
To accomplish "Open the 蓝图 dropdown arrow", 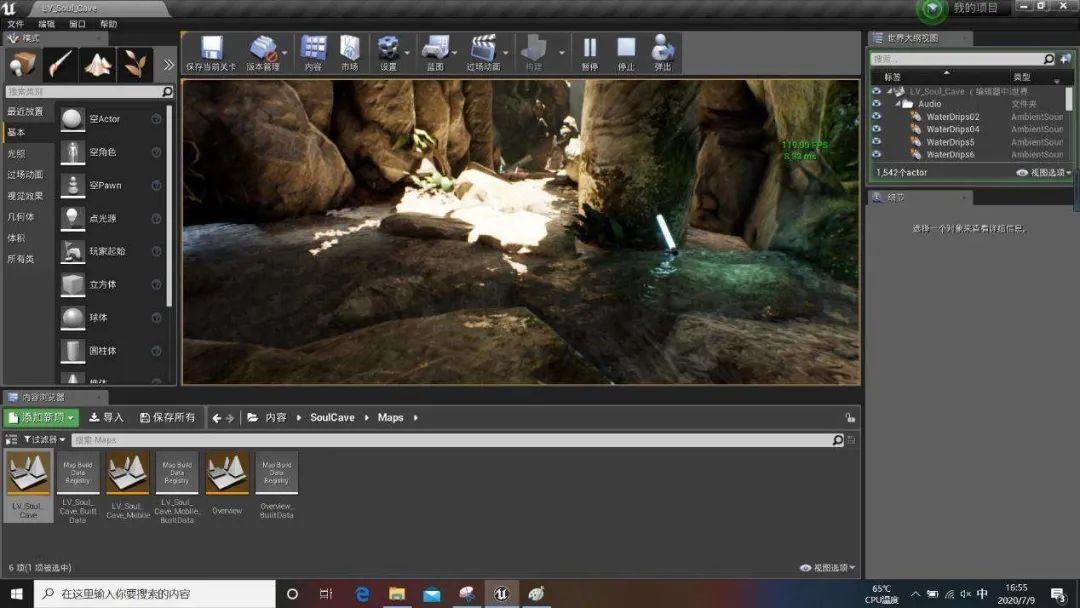I will click(455, 53).
